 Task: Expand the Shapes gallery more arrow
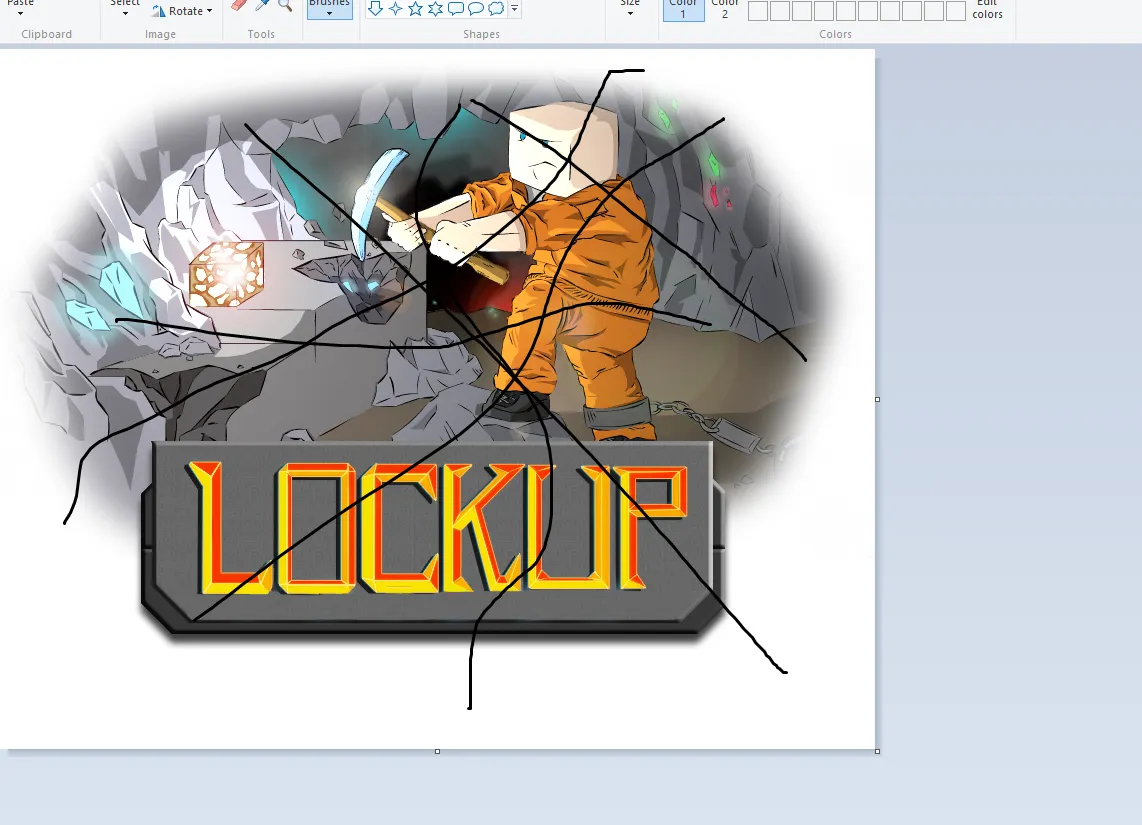click(x=514, y=9)
